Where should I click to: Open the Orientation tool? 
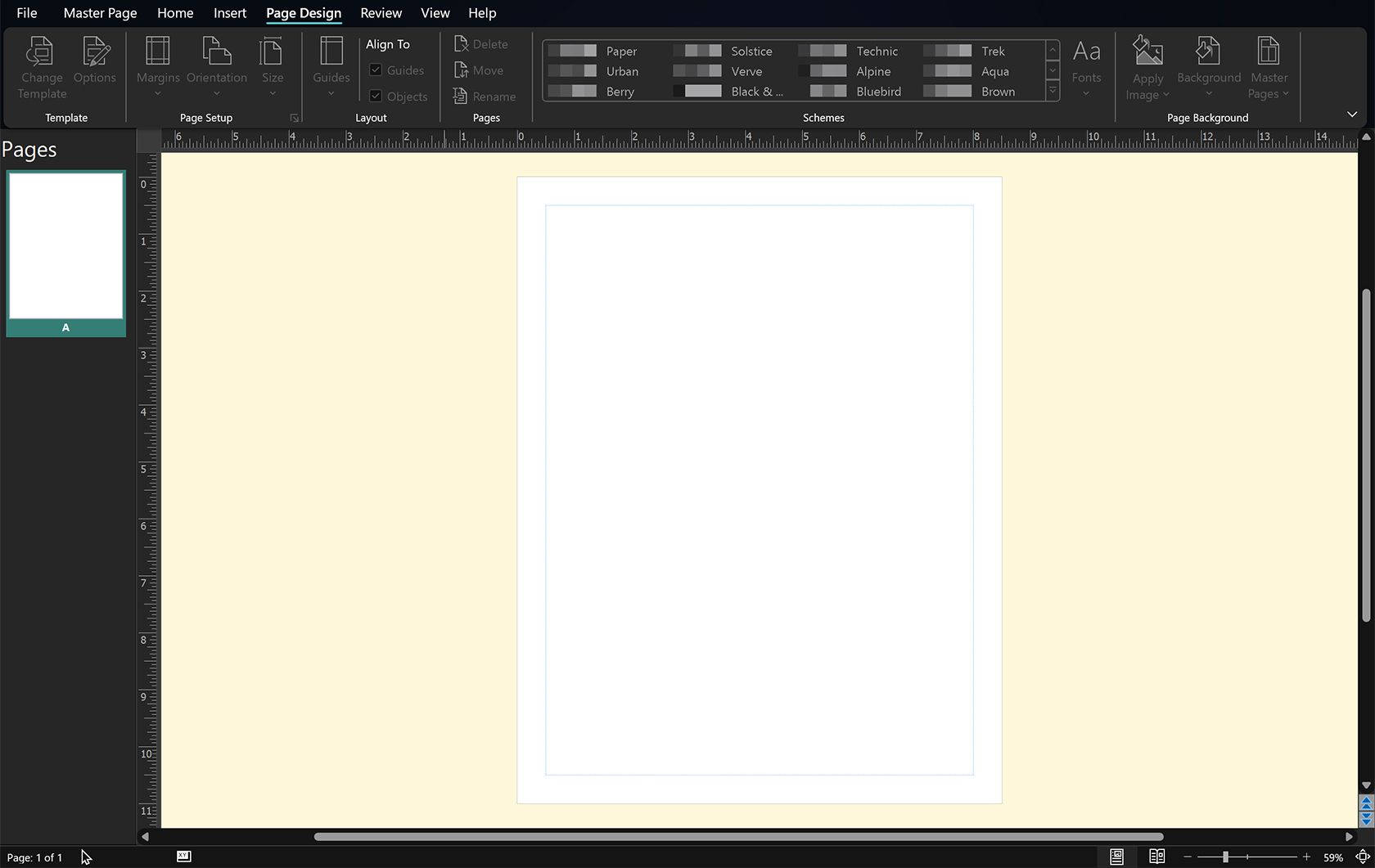point(216,67)
